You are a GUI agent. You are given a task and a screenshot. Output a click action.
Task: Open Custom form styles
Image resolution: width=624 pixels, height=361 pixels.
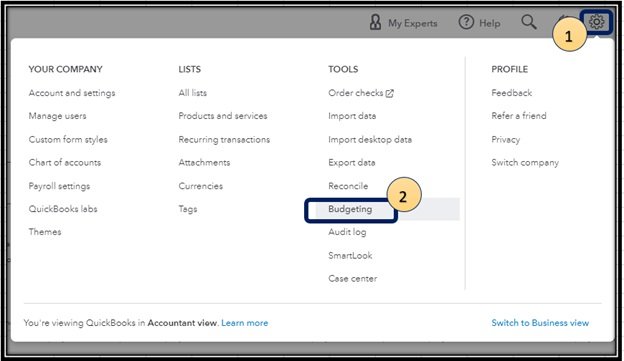68,139
